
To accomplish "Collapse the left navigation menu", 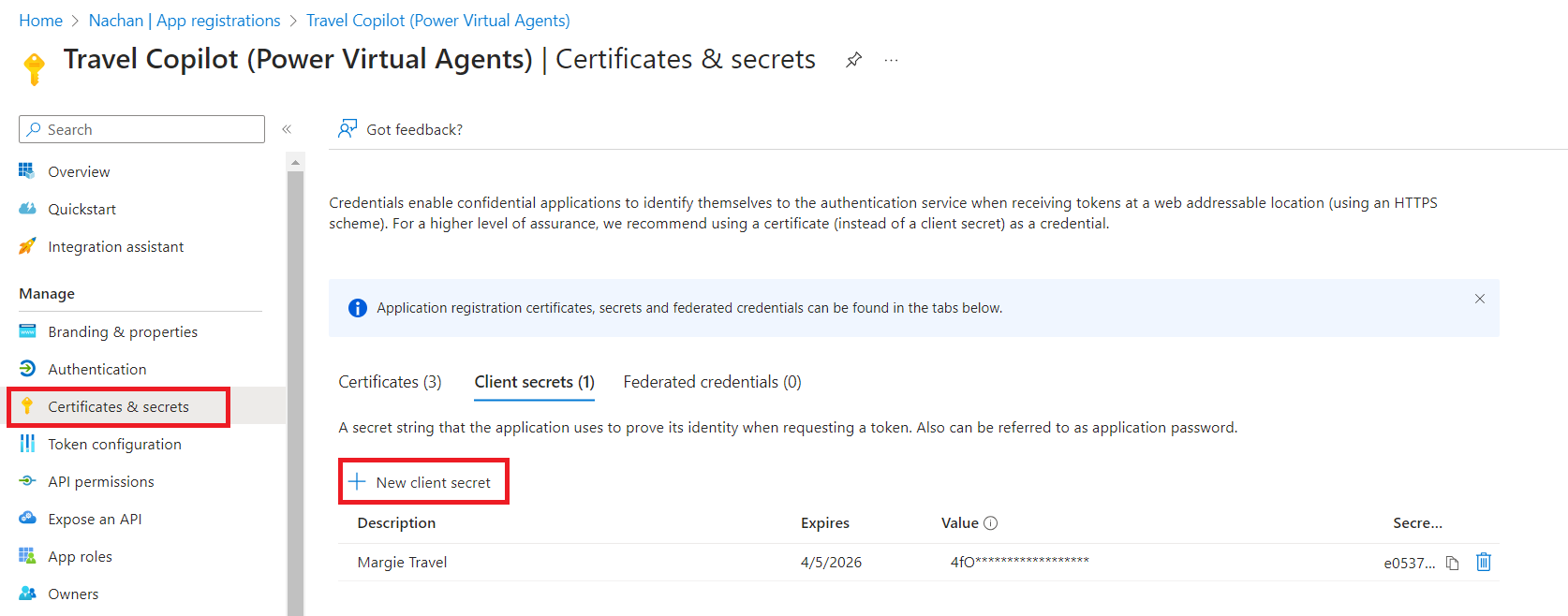I will click(287, 129).
